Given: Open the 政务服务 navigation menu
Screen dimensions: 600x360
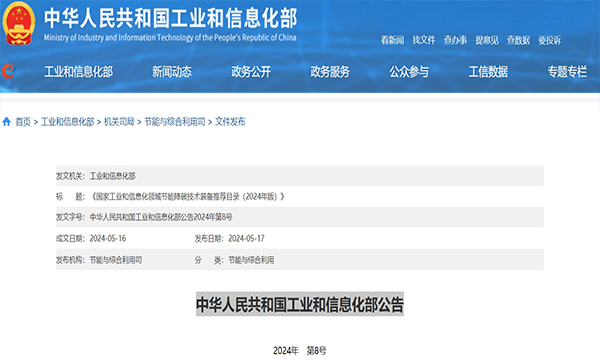Looking at the screenshot, I should coord(330,72).
